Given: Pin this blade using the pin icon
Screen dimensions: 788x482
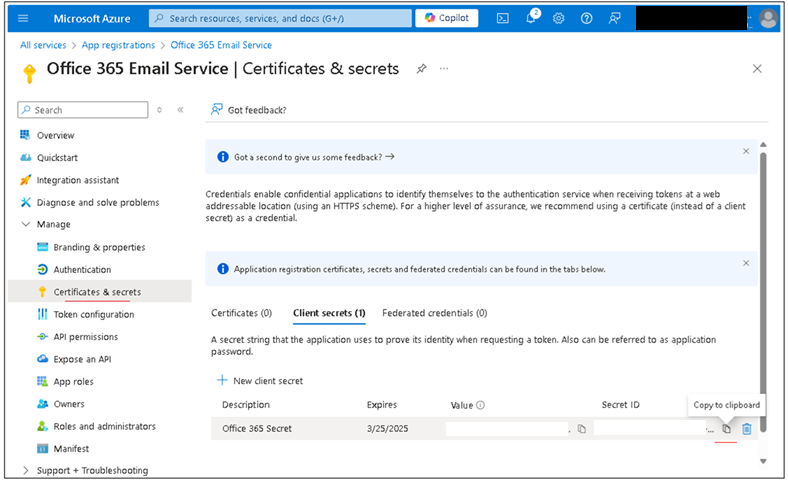Looking at the screenshot, I should coord(421,69).
